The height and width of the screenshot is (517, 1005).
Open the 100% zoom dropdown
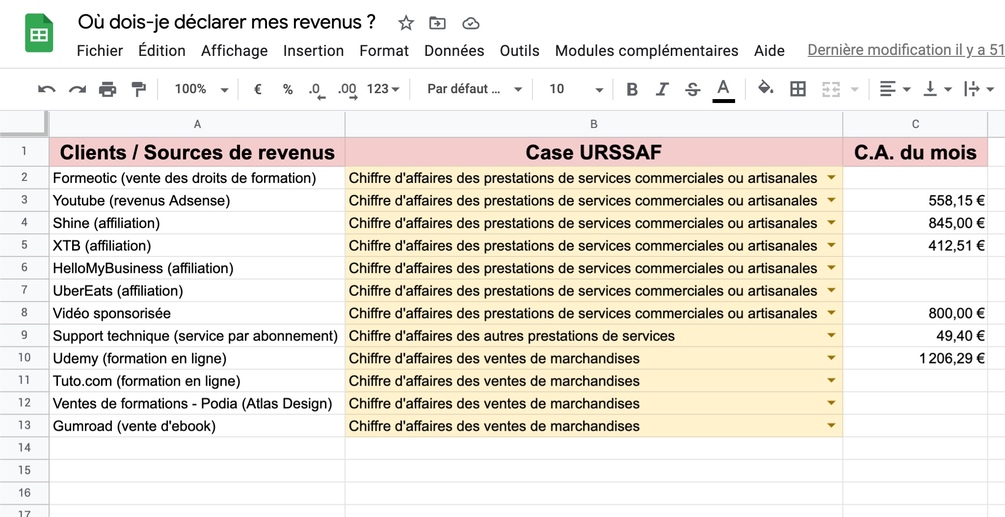[201, 89]
